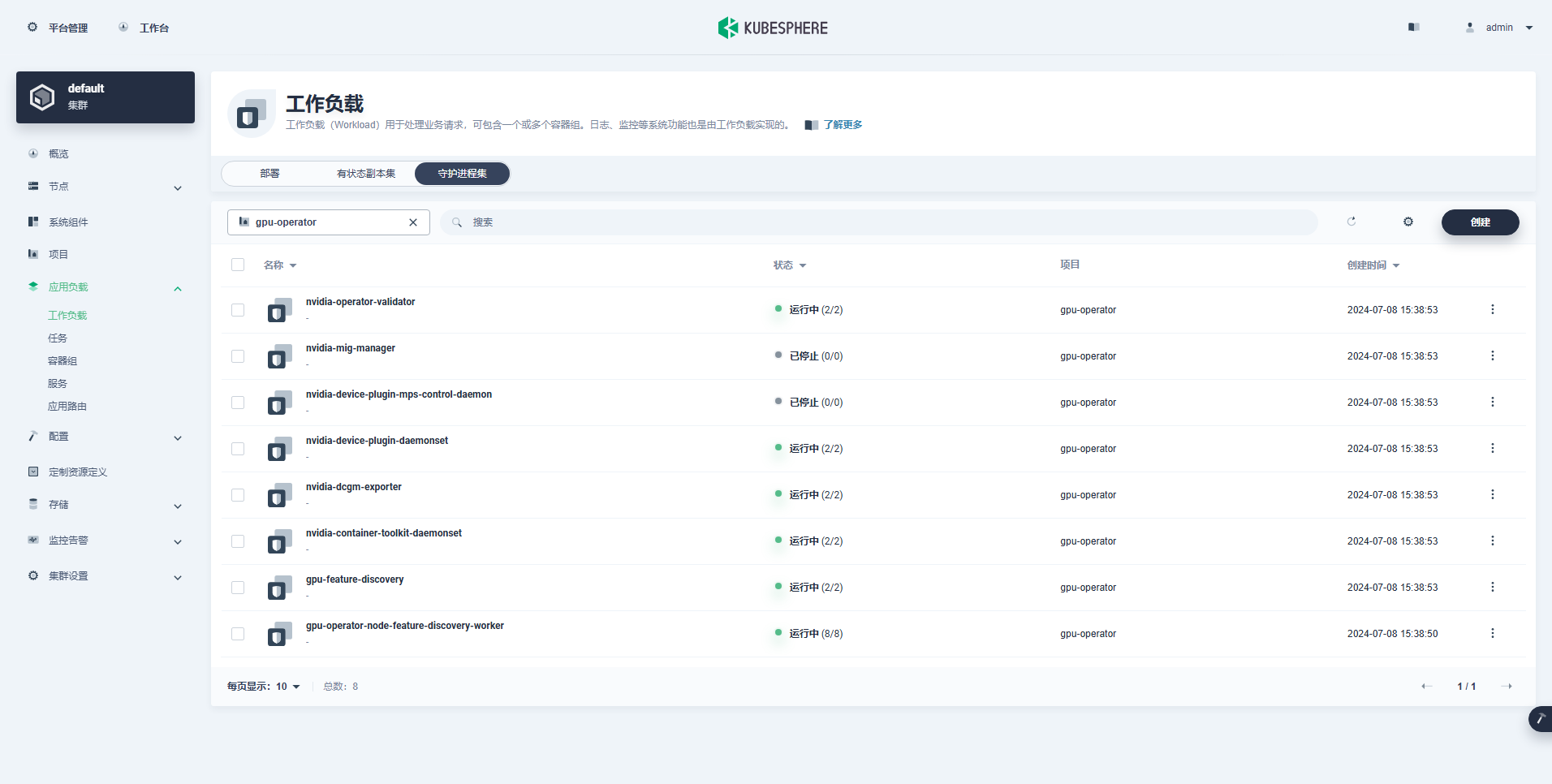Select 应用路由 ingress in sidebar
This screenshot has width=1552, height=784.
click(x=67, y=407)
